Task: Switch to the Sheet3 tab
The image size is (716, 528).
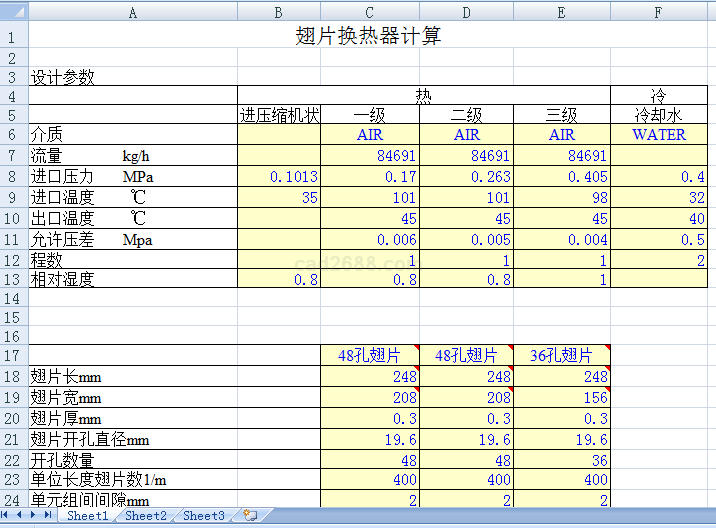Action: tap(203, 516)
